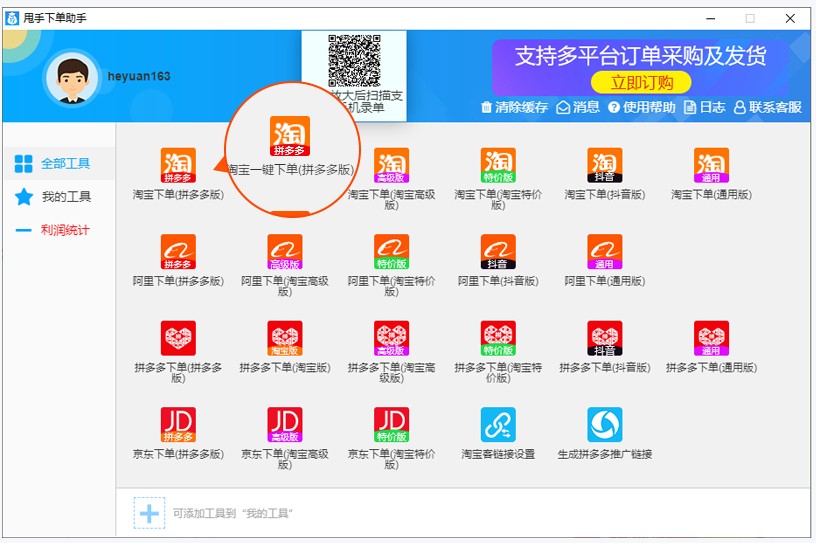Click username heyuan163
This screenshot has height=543, width=816.
[x=139, y=76]
